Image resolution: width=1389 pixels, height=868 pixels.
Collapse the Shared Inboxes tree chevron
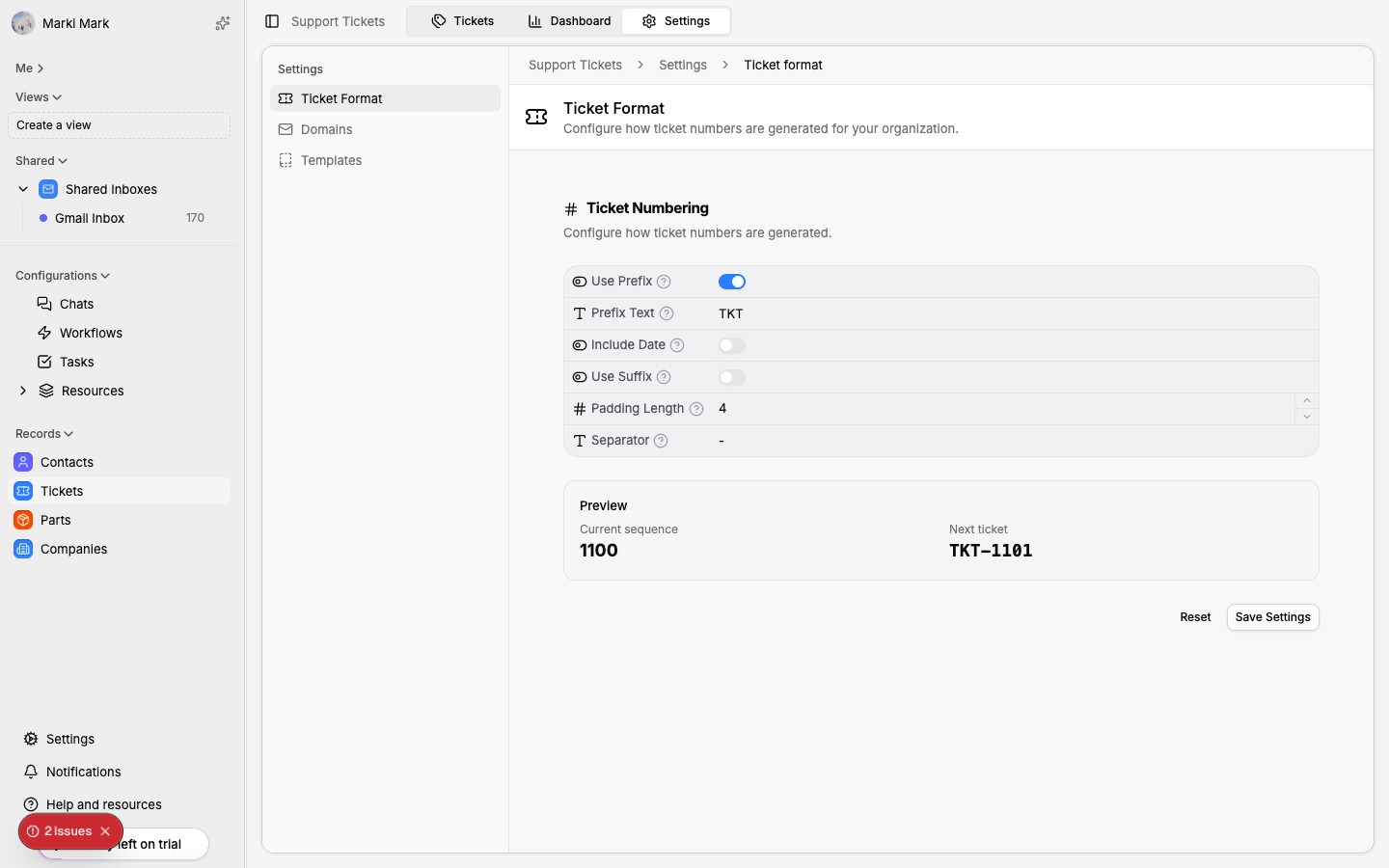[23, 189]
